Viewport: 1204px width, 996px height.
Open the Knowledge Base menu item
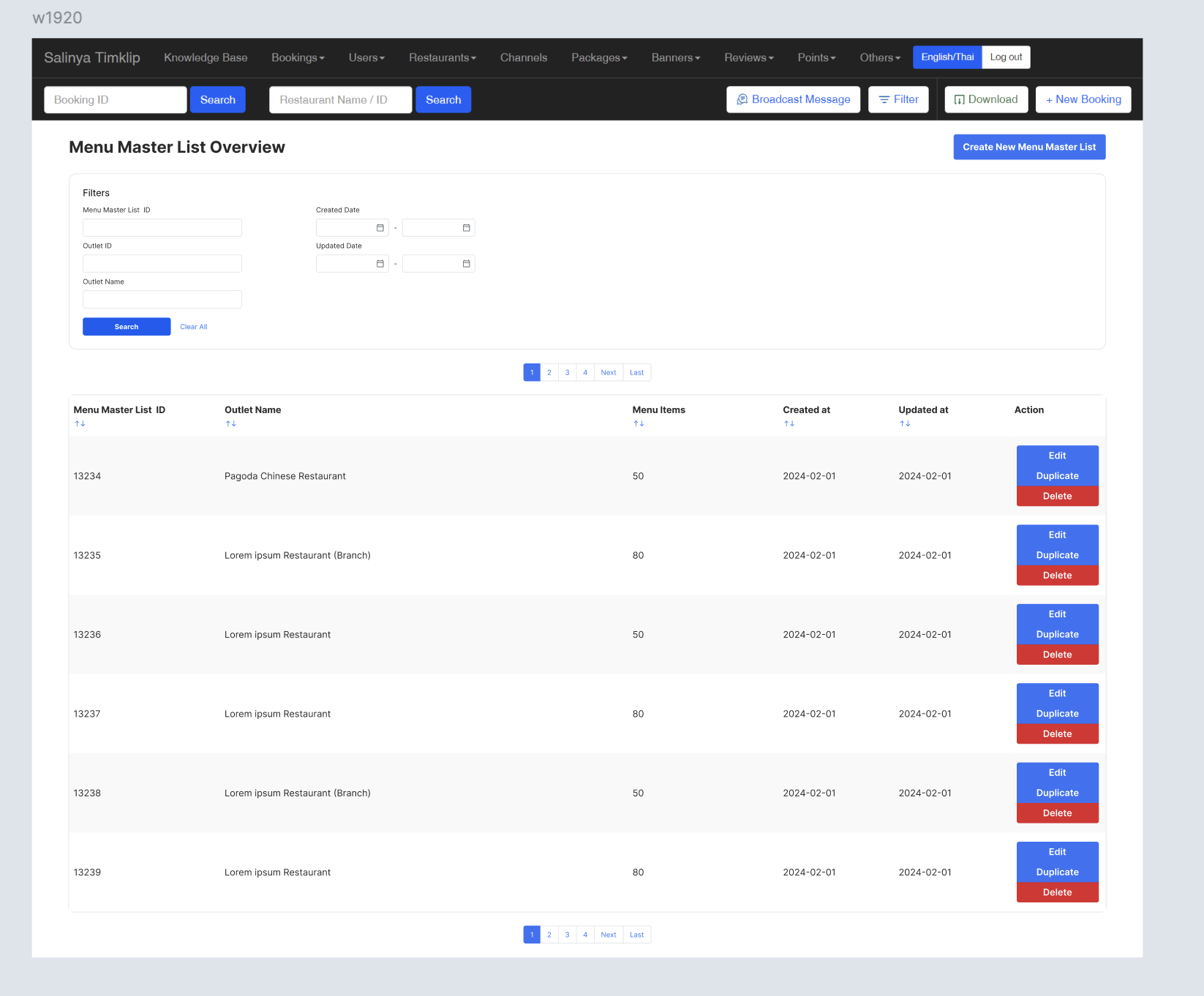tap(206, 58)
